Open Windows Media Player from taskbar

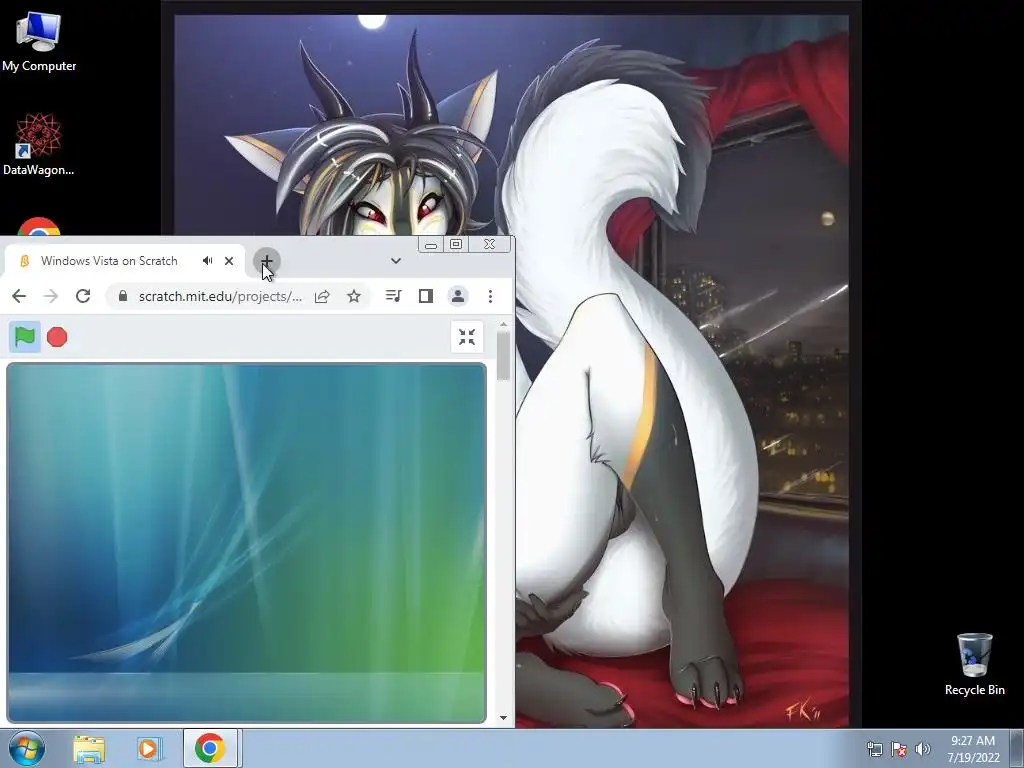(148, 749)
